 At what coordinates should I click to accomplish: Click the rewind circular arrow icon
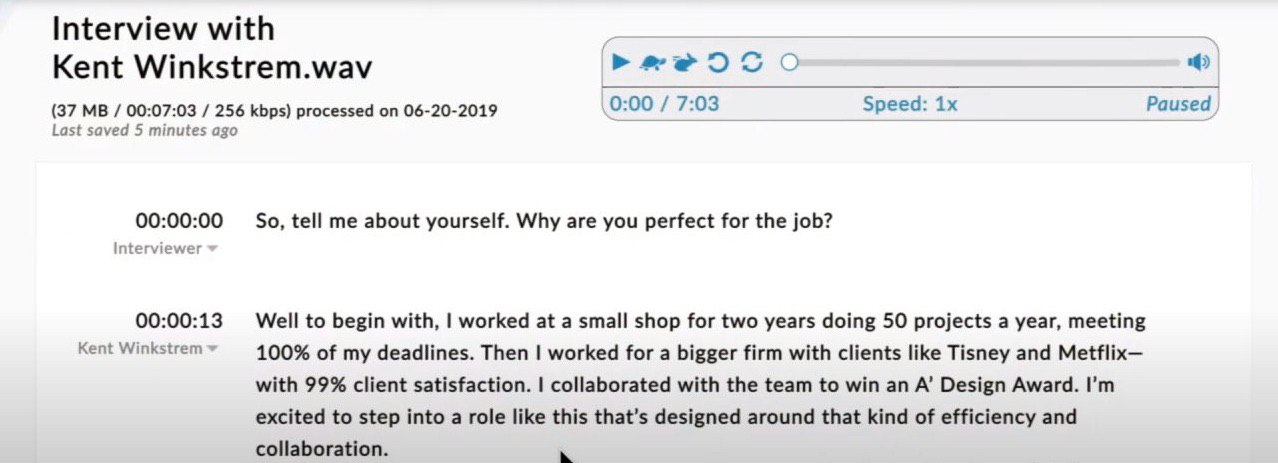[x=717, y=63]
